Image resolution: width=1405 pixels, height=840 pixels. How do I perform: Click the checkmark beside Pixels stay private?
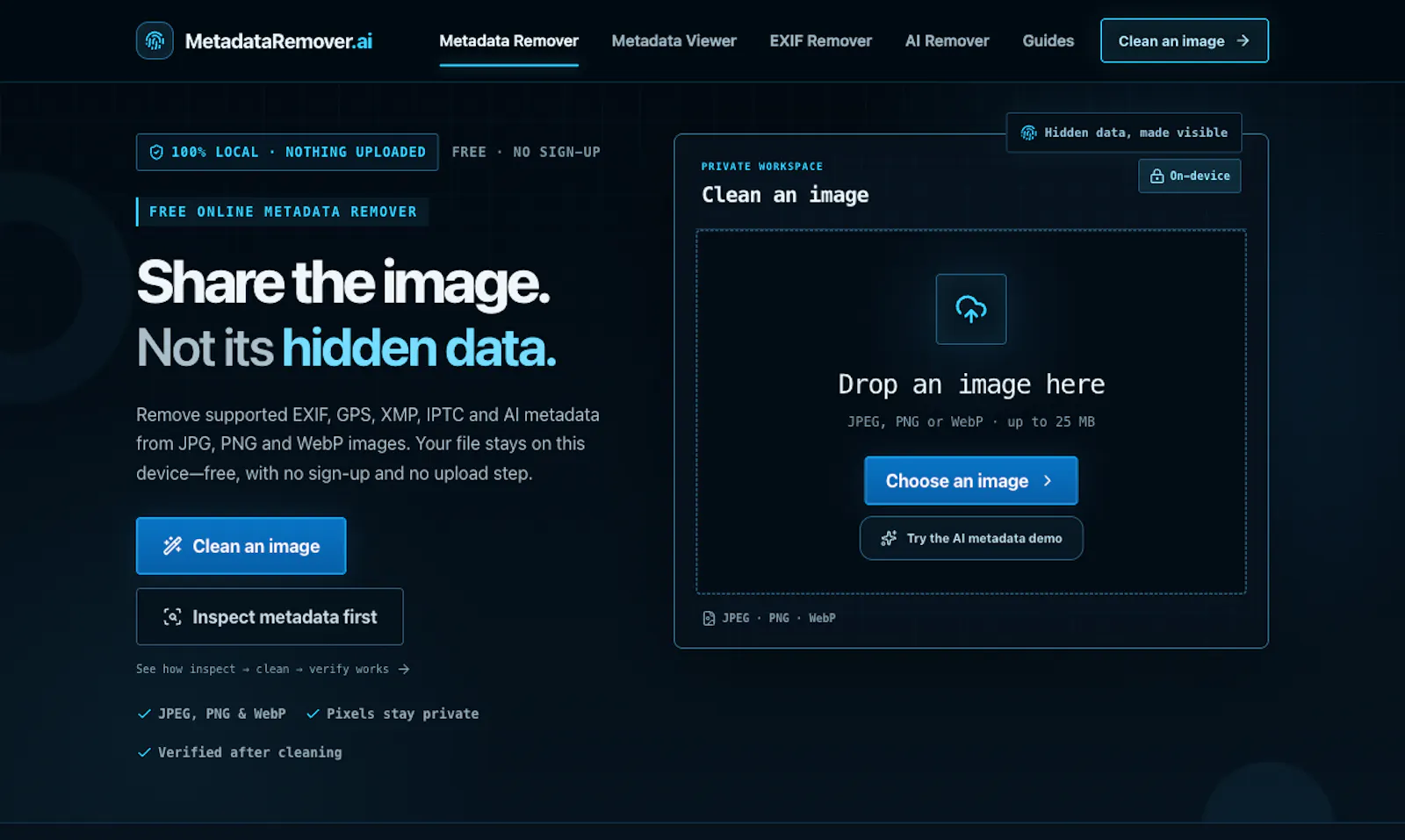click(x=313, y=714)
